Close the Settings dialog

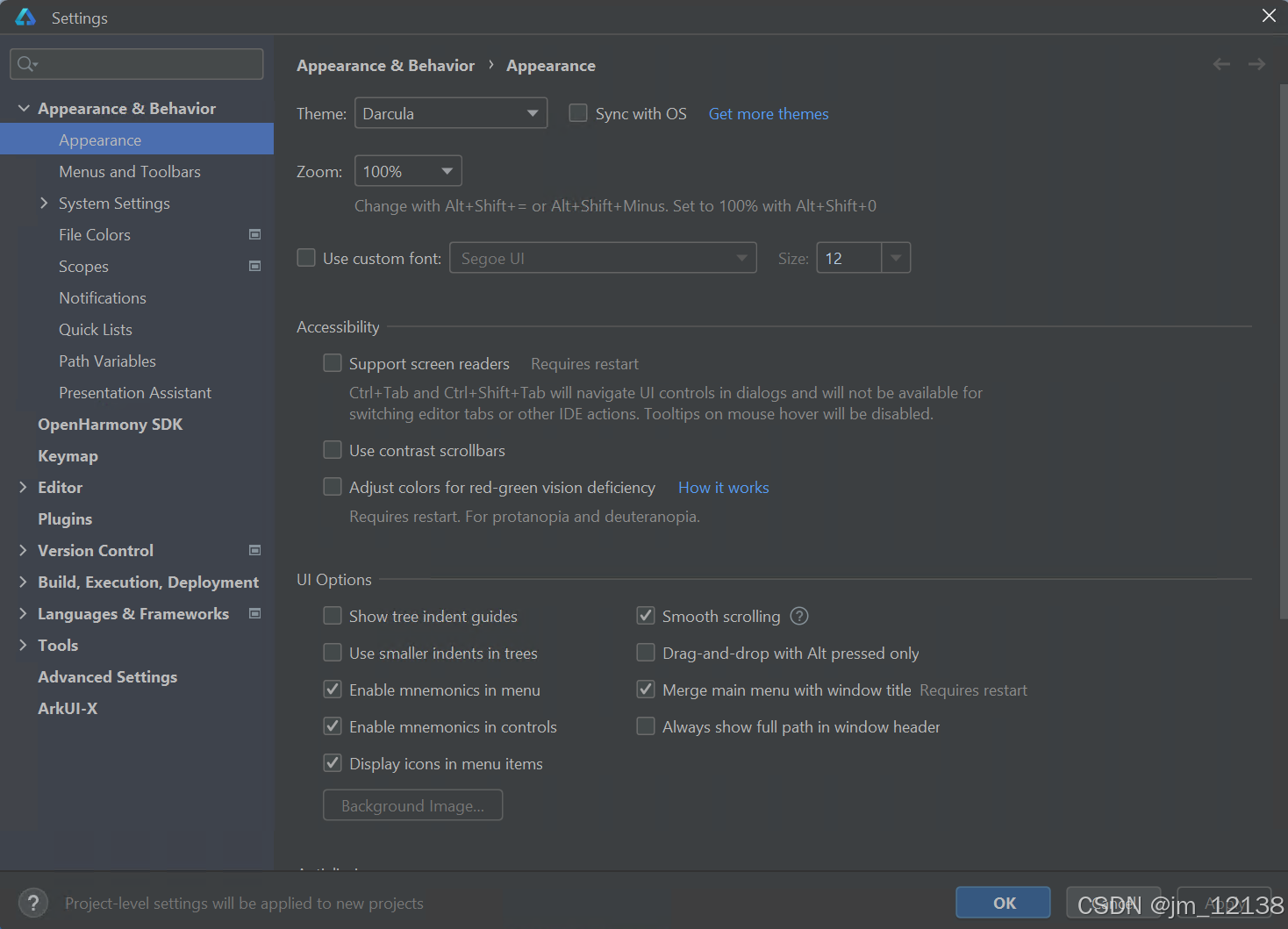pos(1269,16)
